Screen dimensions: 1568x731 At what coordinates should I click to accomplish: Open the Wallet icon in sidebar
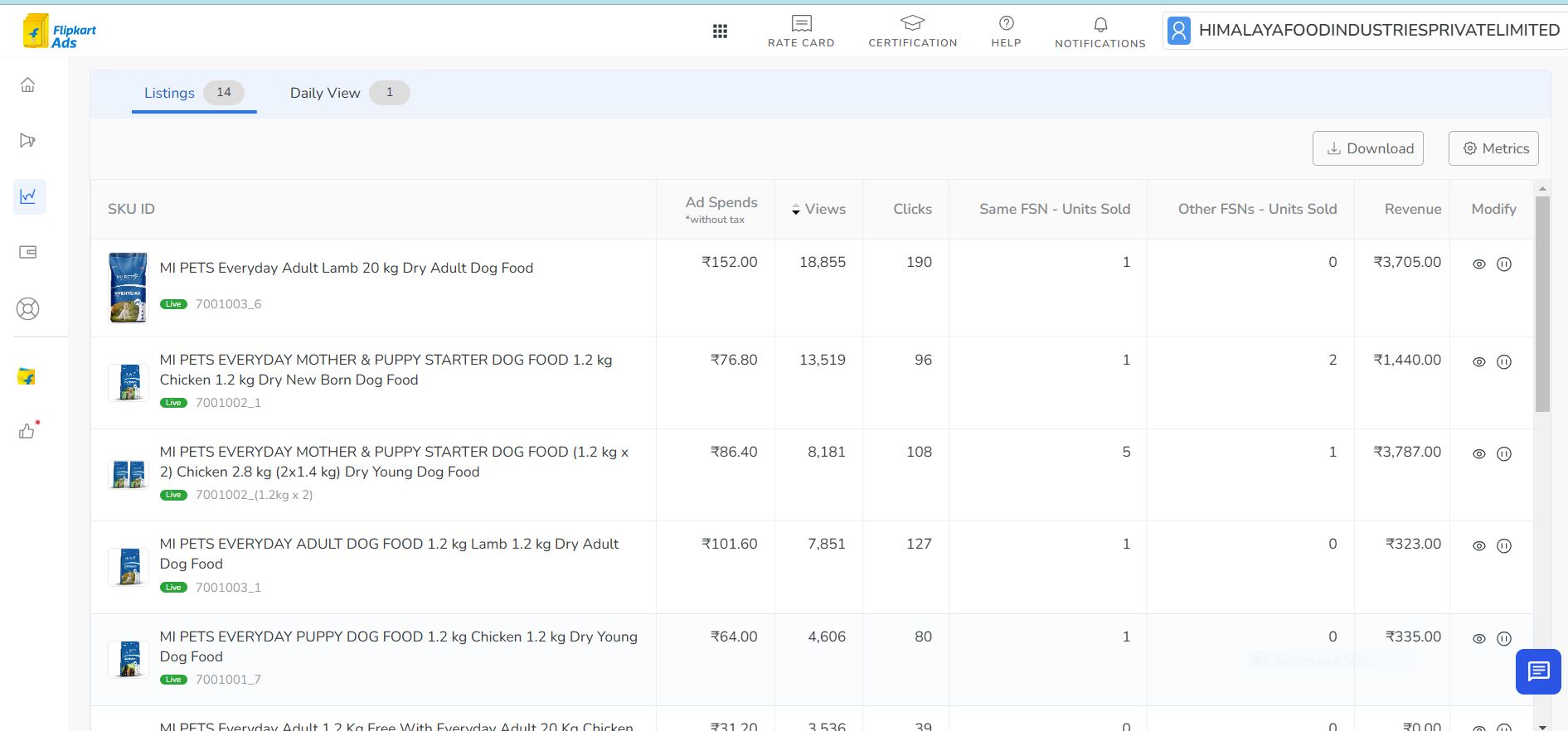tap(28, 252)
